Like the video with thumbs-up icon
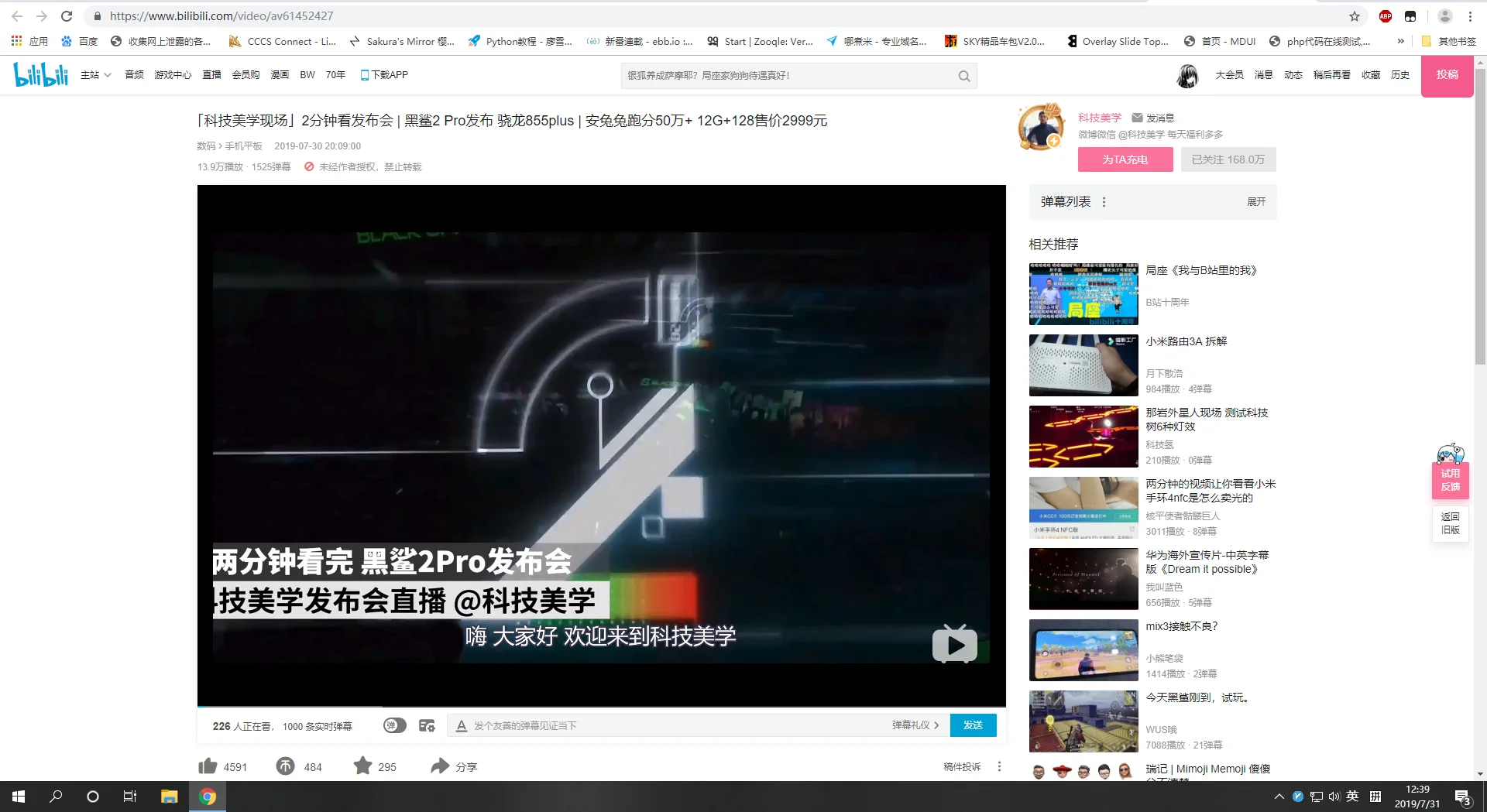This screenshot has width=1487, height=812. pyautogui.click(x=208, y=766)
